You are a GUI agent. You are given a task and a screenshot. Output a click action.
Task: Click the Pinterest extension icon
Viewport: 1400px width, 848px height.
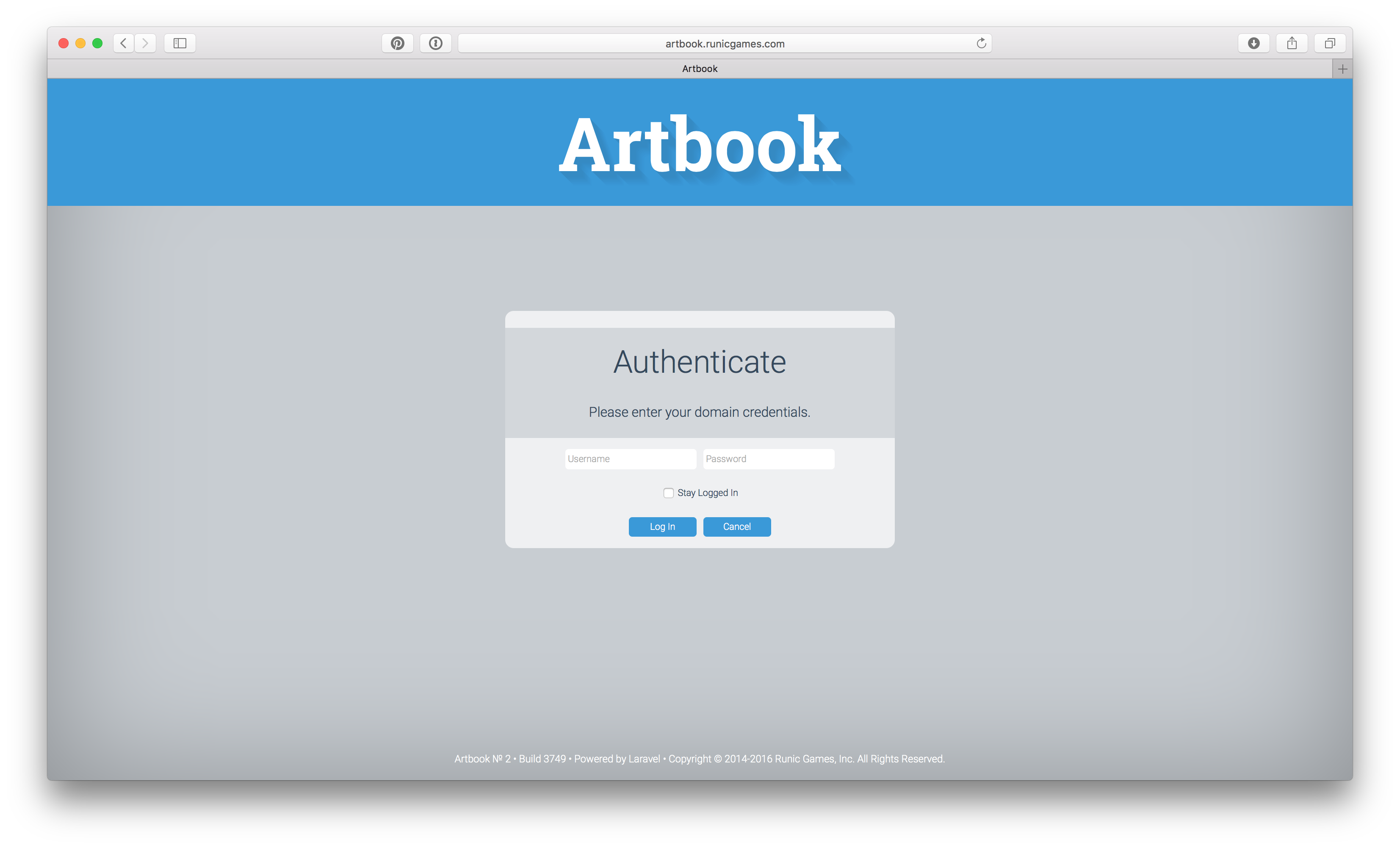coord(397,43)
